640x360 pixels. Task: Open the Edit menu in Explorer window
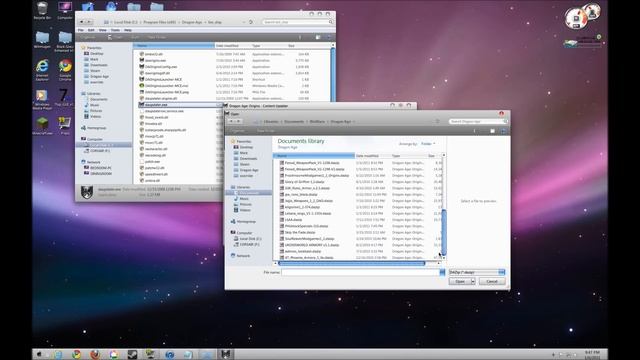pyautogui.click(x=91, y=30)
